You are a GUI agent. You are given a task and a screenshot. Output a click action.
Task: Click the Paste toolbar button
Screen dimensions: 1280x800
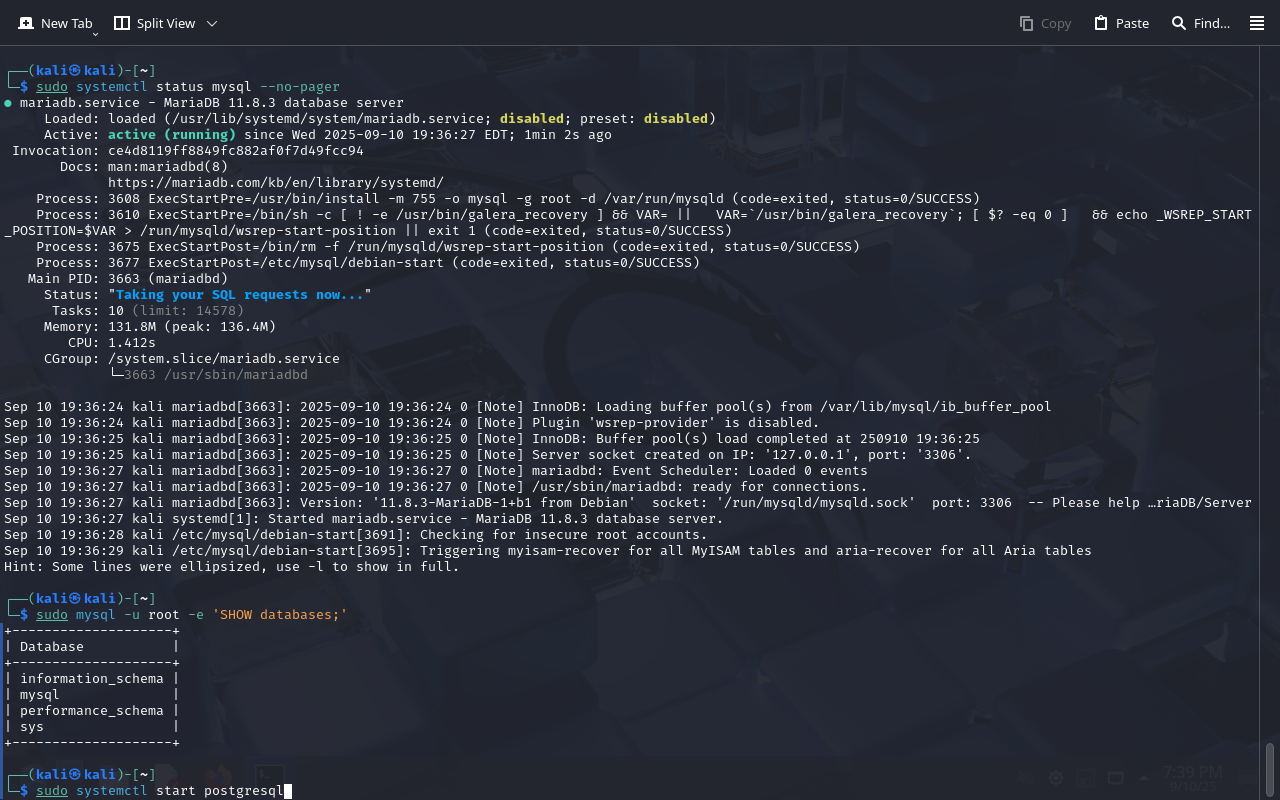coord(1121,23)
